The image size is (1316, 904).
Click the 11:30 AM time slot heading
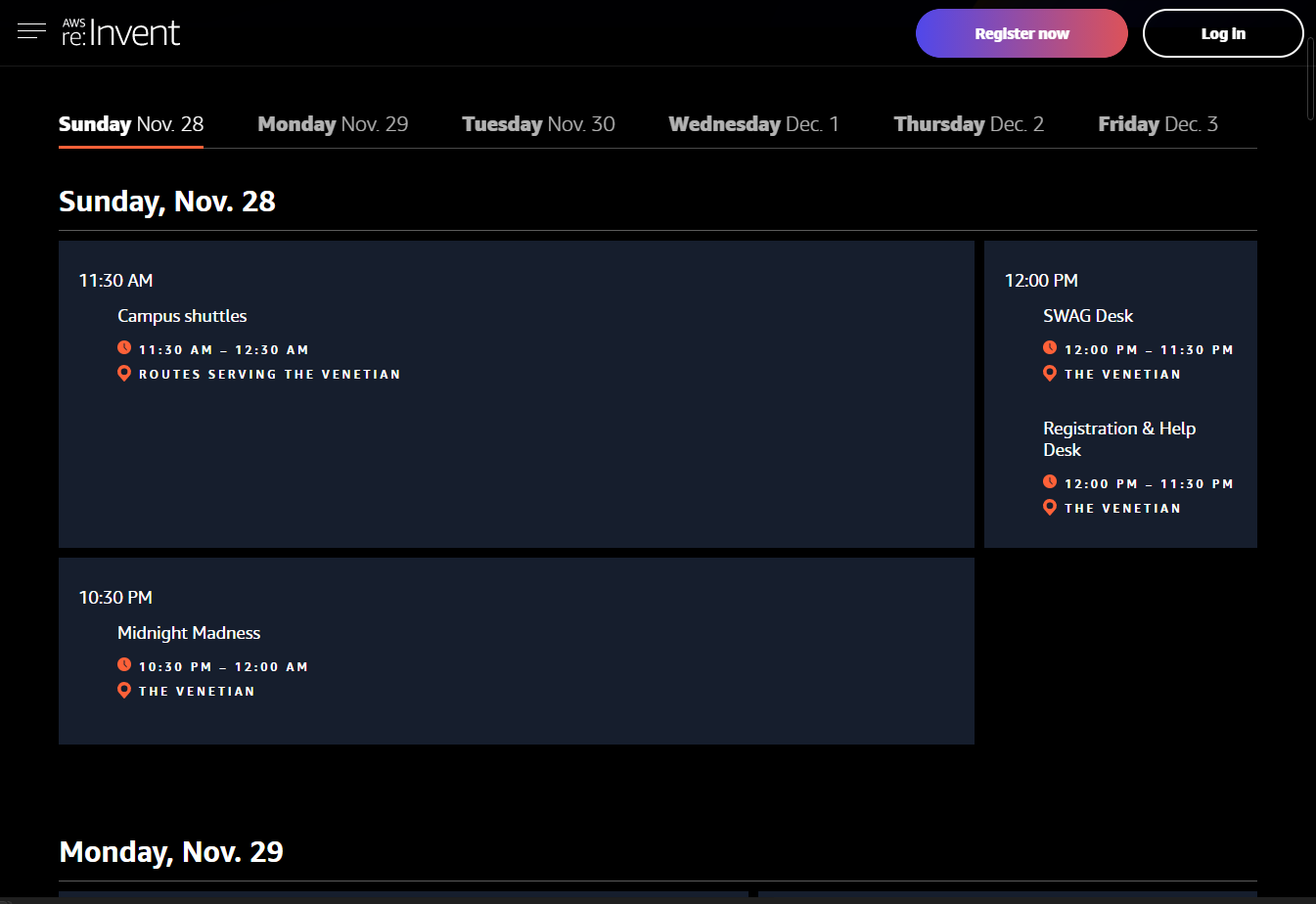115,281
